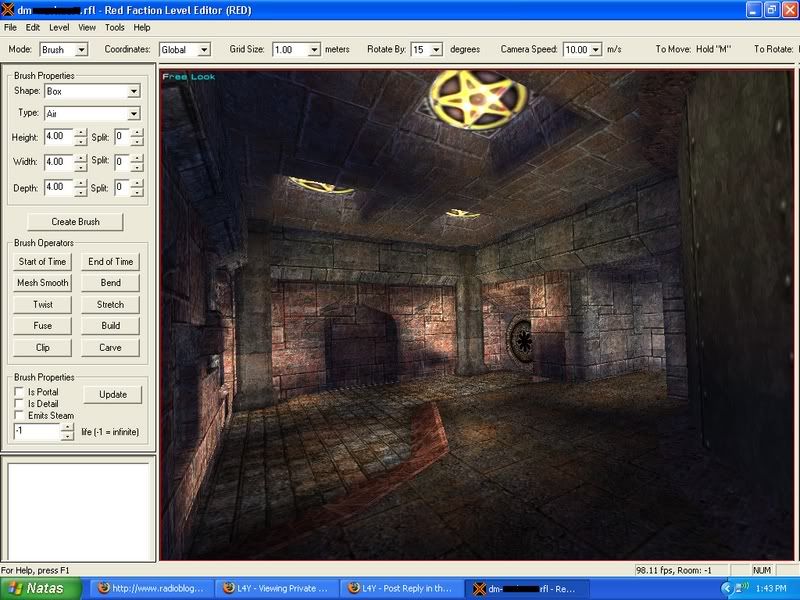
Task: Click the Depth stepper arrows
Action: pyautogui.click(x=81, y=187)
